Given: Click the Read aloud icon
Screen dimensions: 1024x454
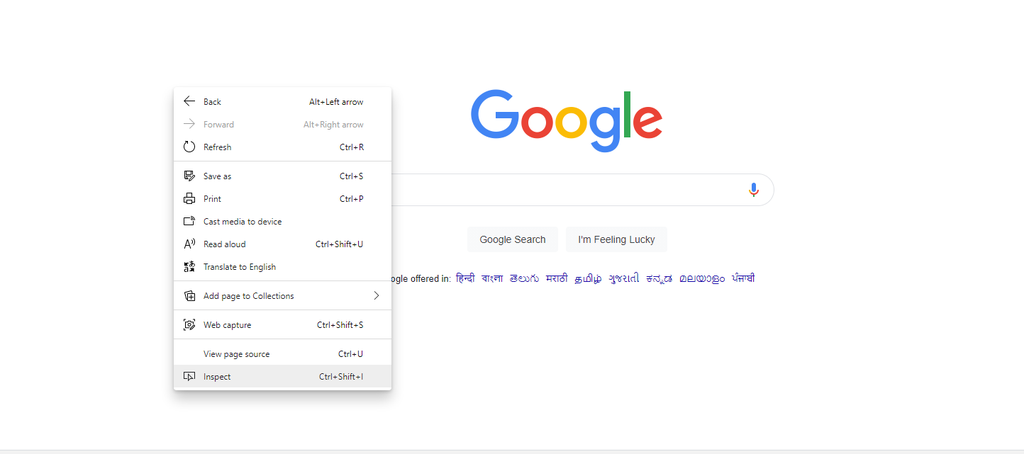Looking at the screenshot, I should (x=189, y=244).
